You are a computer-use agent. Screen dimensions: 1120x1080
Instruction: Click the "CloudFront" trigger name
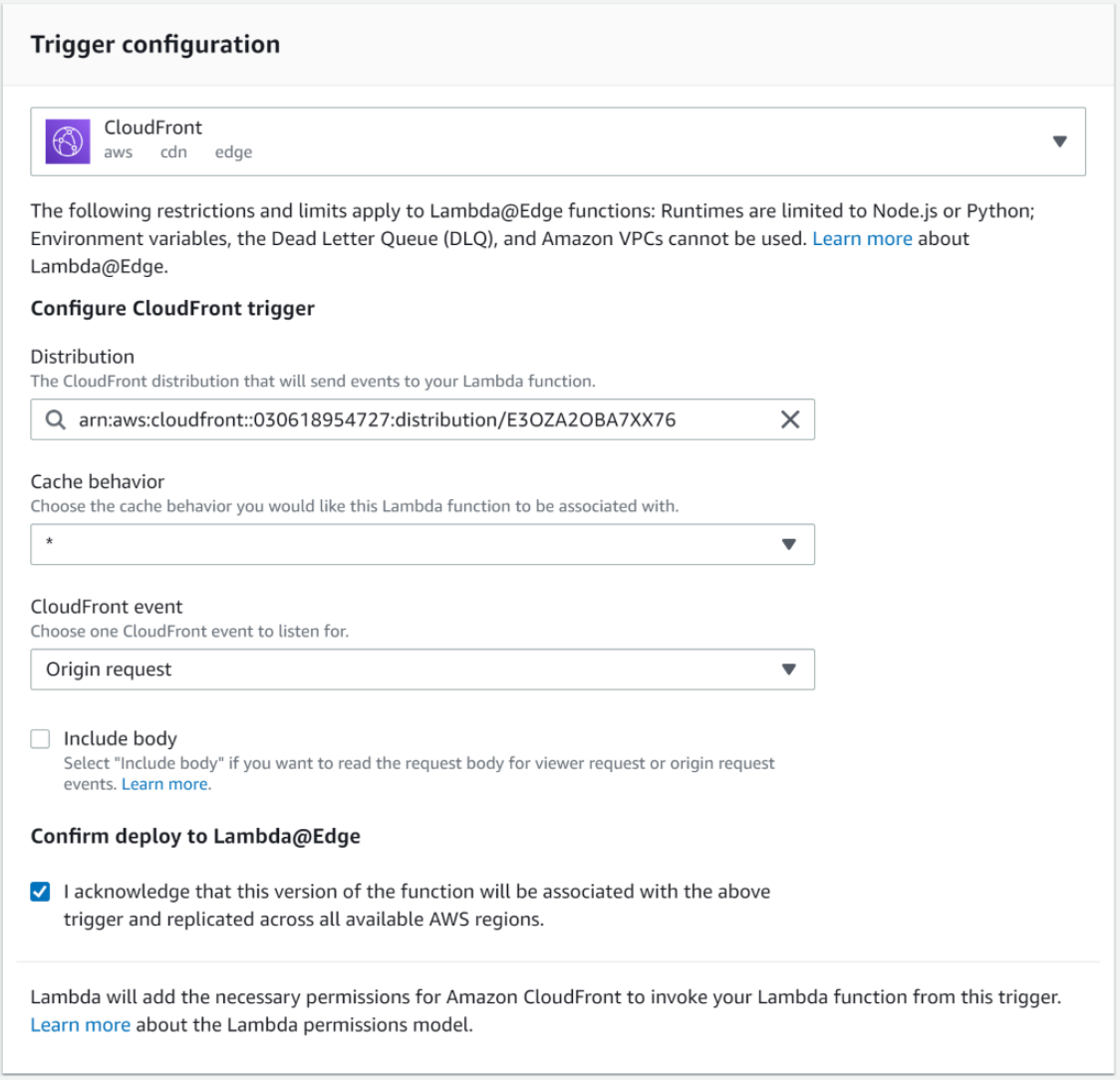[153, 128]
